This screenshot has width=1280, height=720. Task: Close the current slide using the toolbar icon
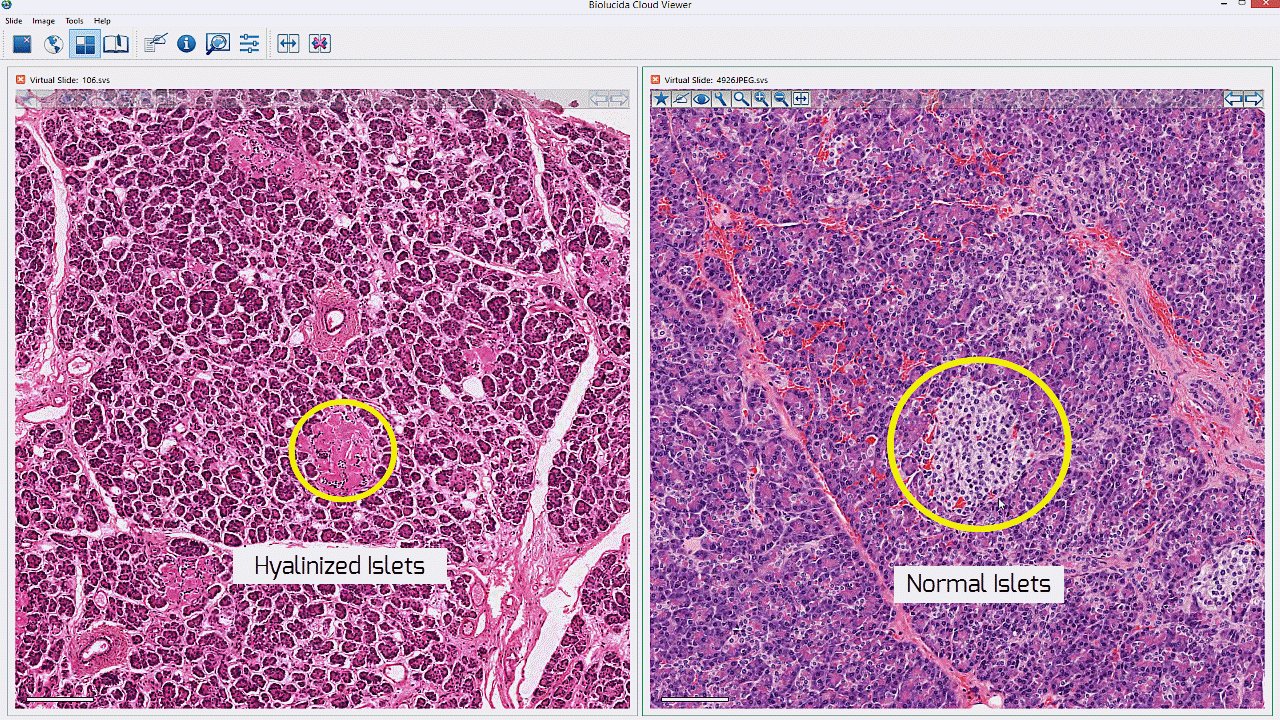point(21,43)
